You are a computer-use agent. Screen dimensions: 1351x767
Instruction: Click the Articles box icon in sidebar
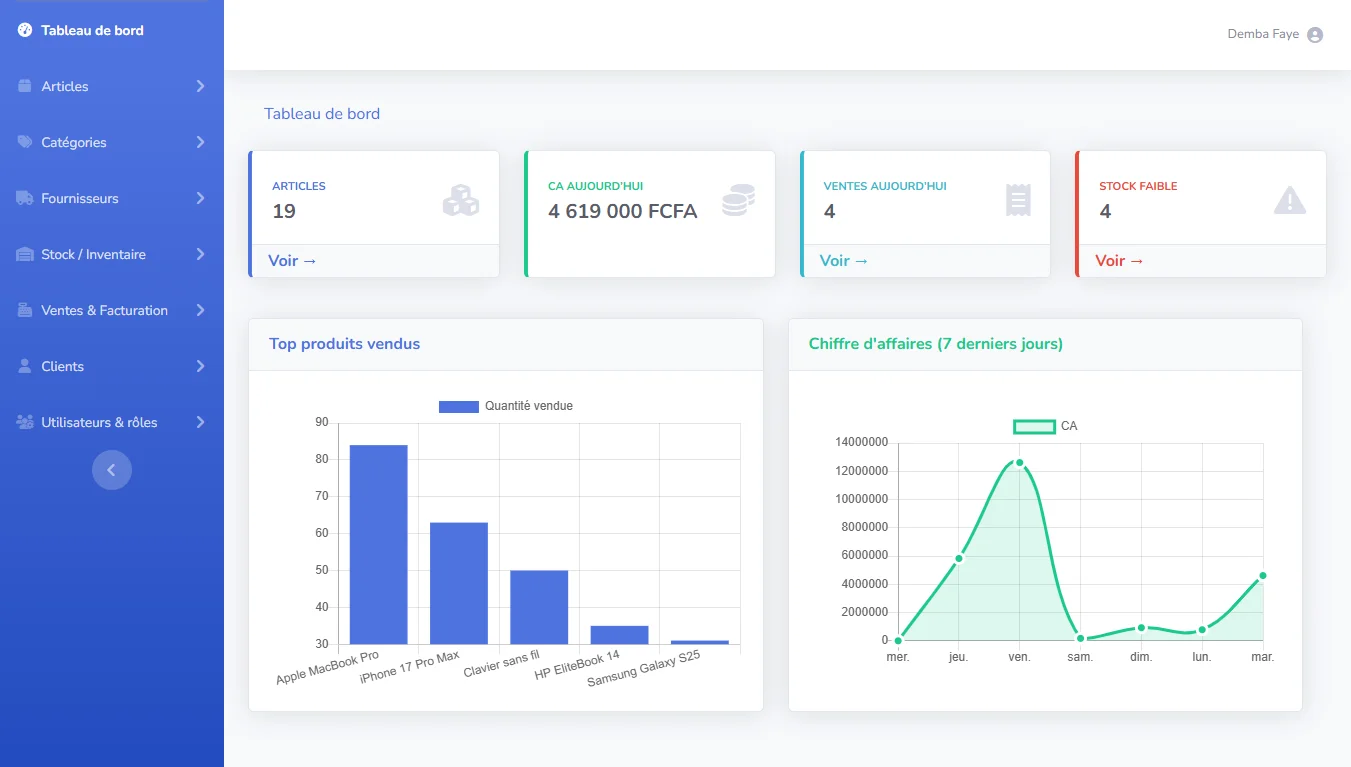(25, 86)
